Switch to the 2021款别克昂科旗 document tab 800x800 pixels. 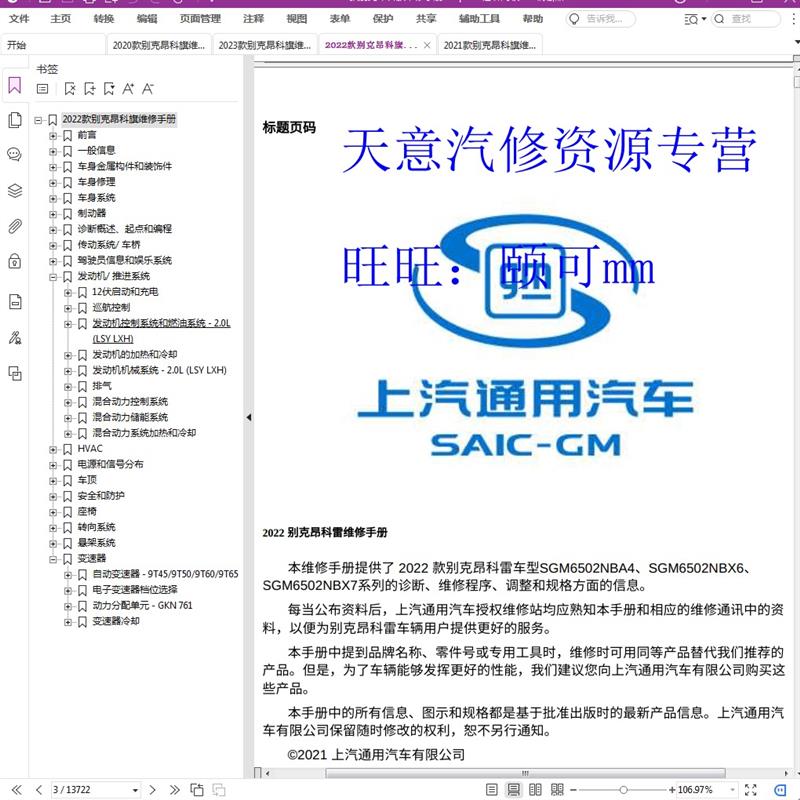pyautogui.click(x=490, y=45)
